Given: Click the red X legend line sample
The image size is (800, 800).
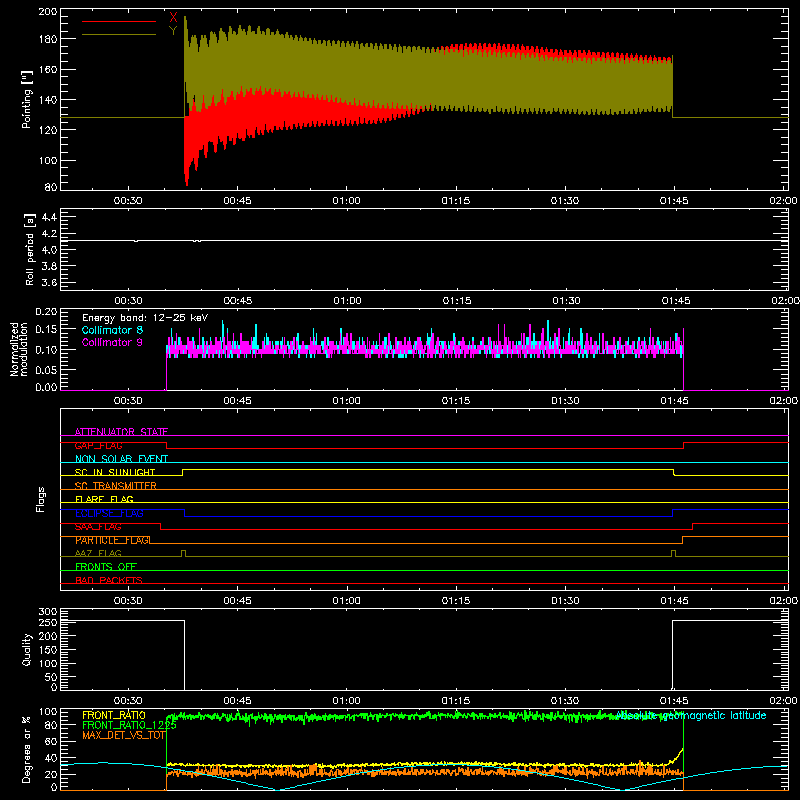Looking at the screenshot, I should pos(119,21).
